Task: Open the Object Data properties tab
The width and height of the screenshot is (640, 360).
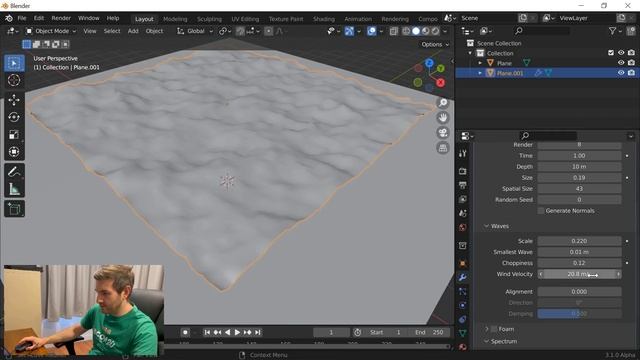Action: pos(462,333)
